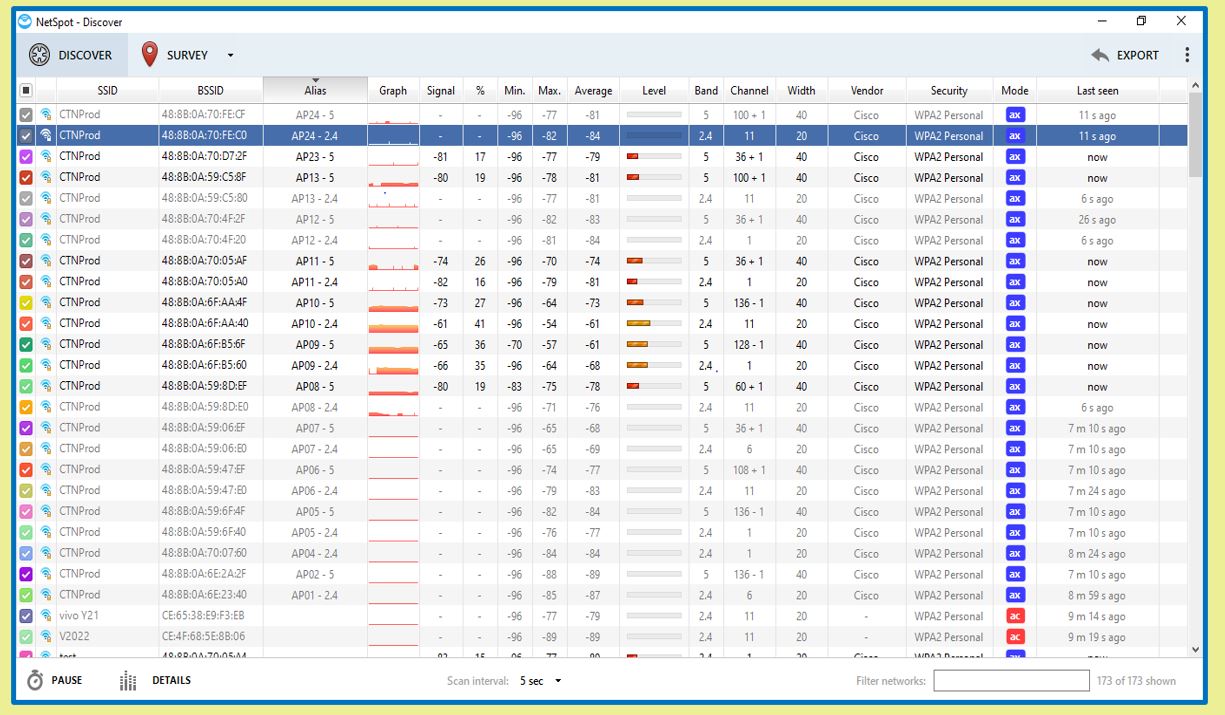This screenshot has width=1225, height=715.
Task: Click the Discover radar icon
Action: click(x=39, y=55)
